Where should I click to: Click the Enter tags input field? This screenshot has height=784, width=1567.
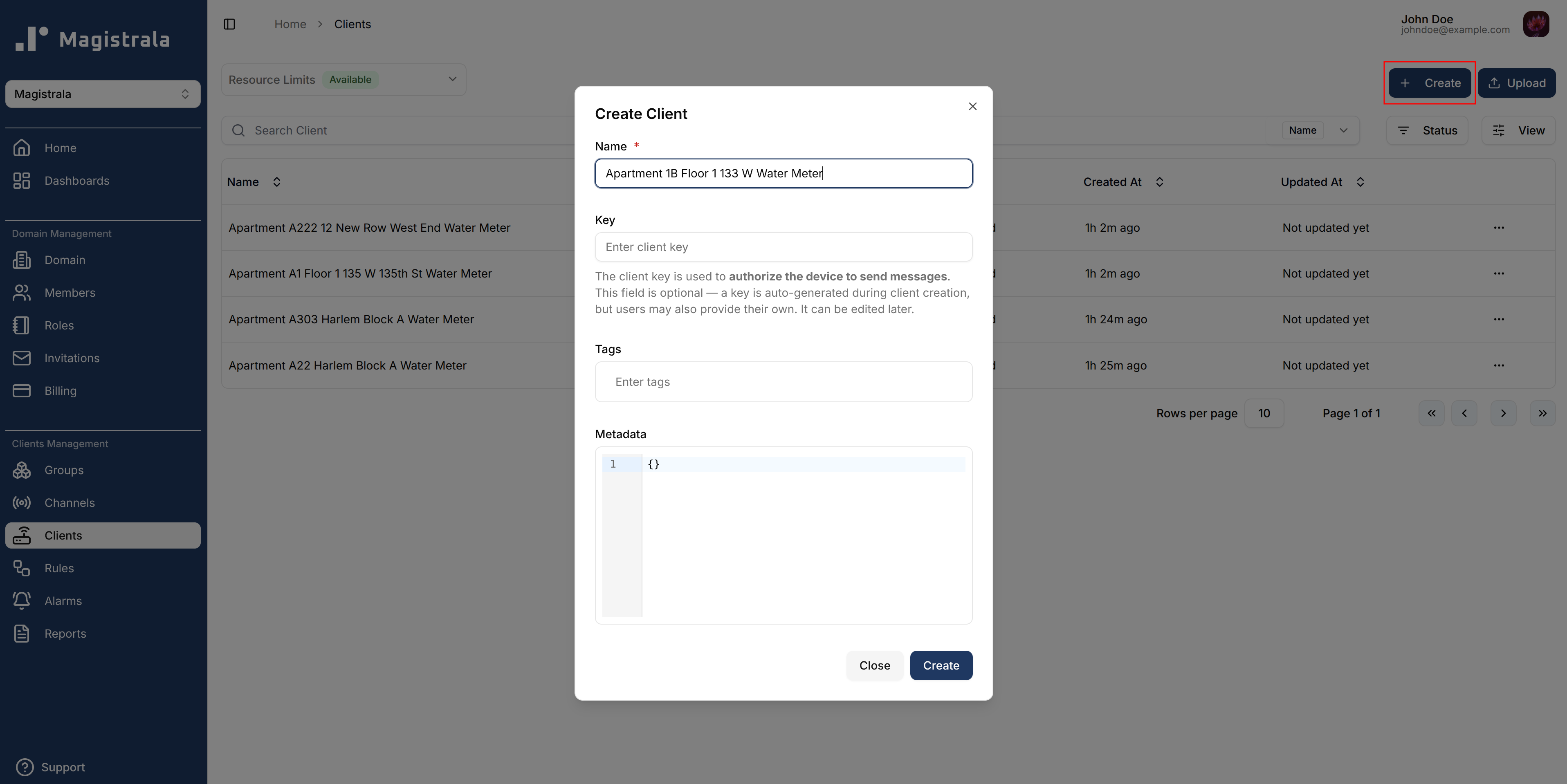[783, 381]
